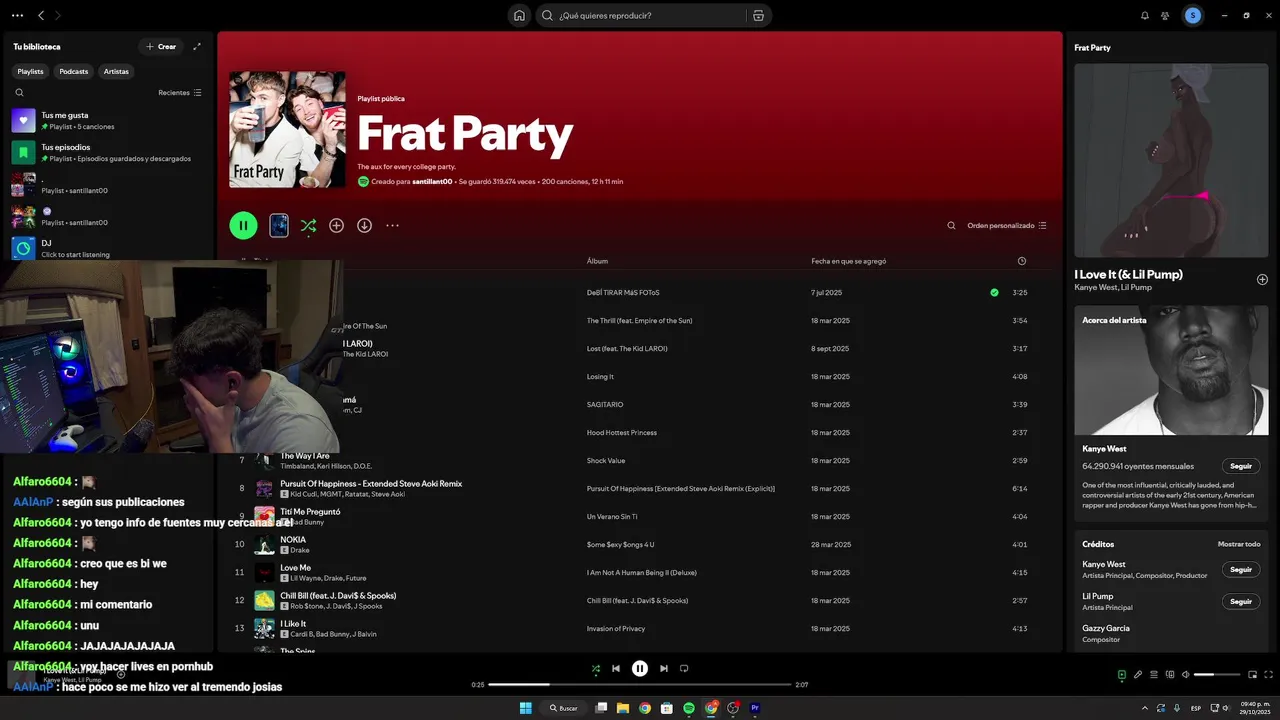Connect to a device icon

point(1170,674)
